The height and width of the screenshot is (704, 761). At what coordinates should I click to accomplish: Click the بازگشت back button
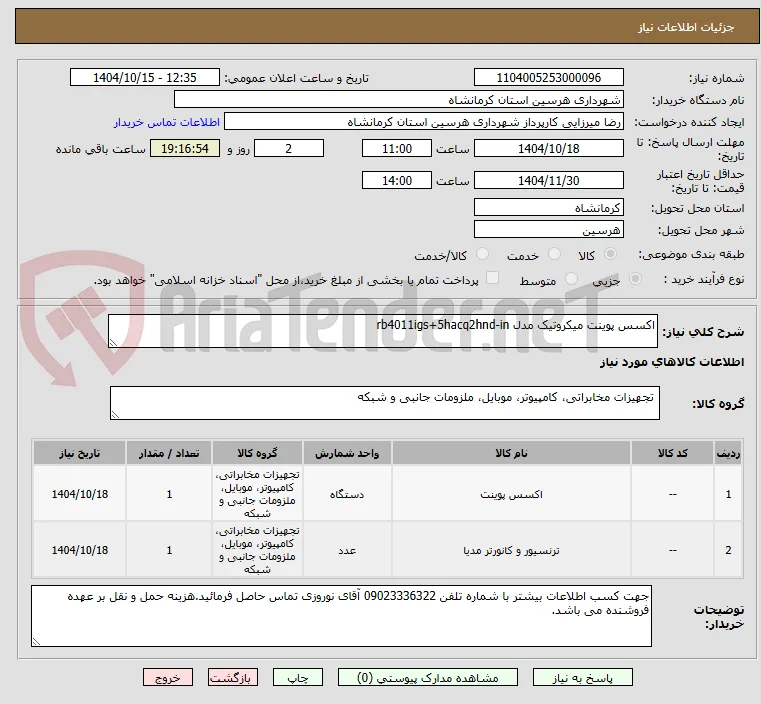(233, 677)
